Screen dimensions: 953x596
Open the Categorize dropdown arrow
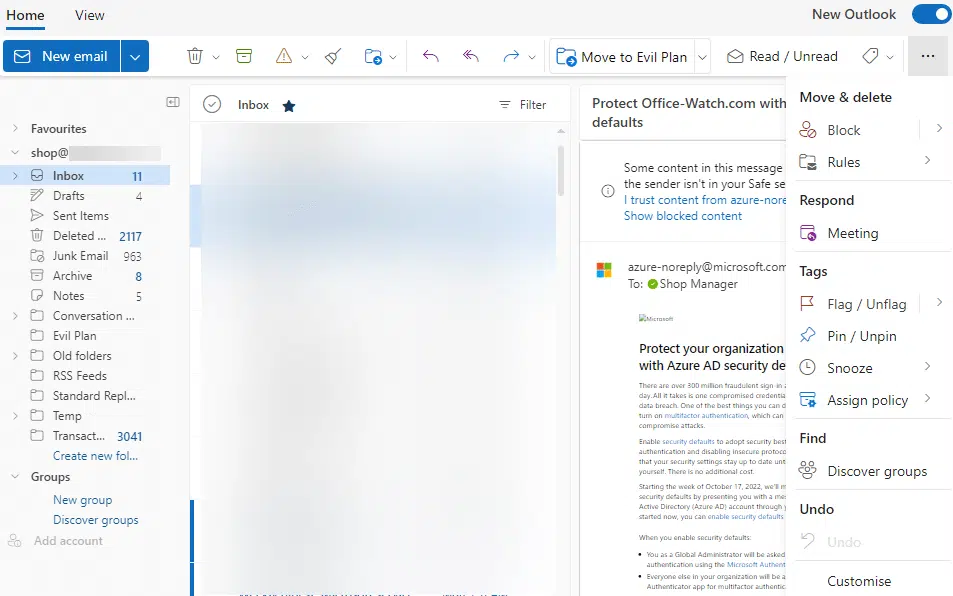pyautogui.click(x=890, y=57)
